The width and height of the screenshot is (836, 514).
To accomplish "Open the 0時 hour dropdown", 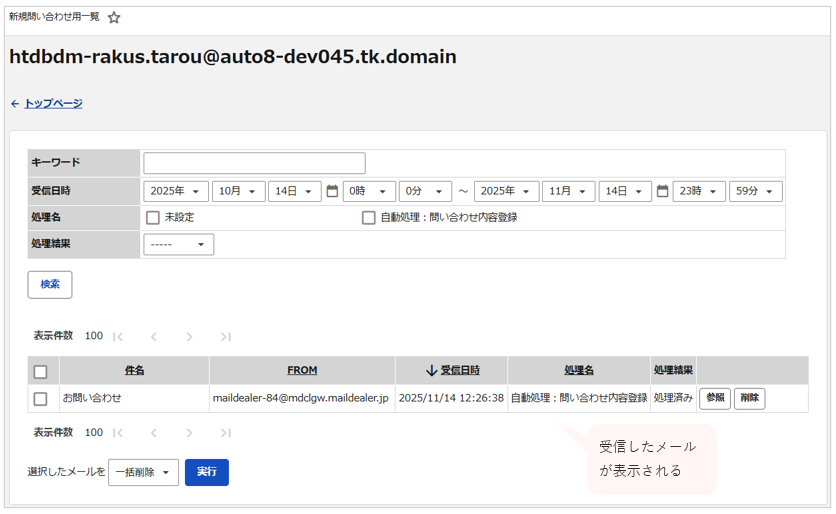I will coord(369,191).
